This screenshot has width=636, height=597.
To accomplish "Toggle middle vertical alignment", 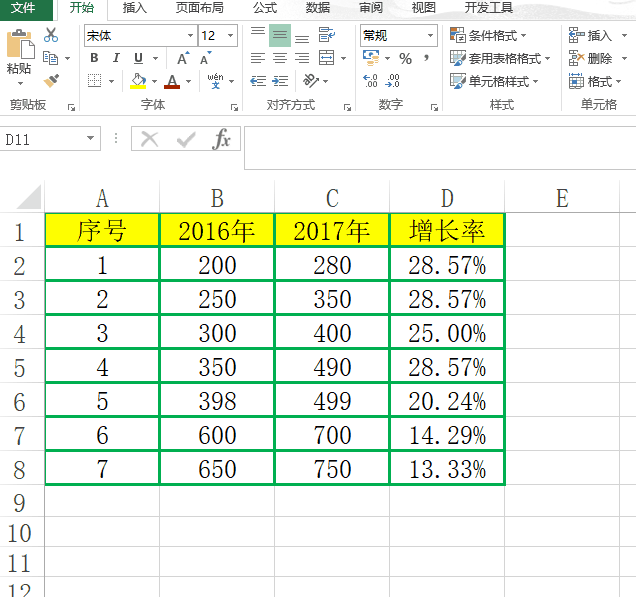I will [x=279, y=35].
